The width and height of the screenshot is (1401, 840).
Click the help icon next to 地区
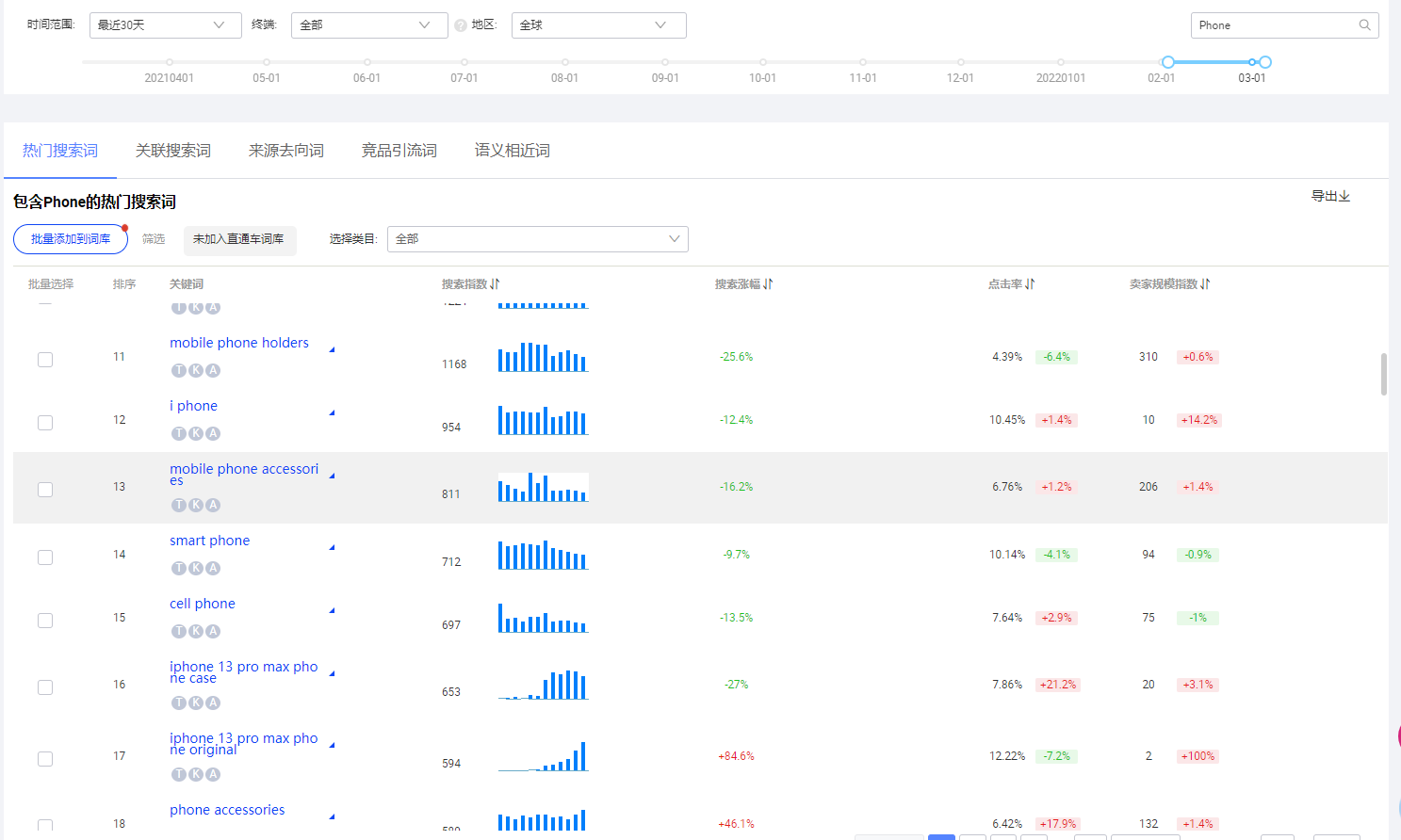point(462,24)
